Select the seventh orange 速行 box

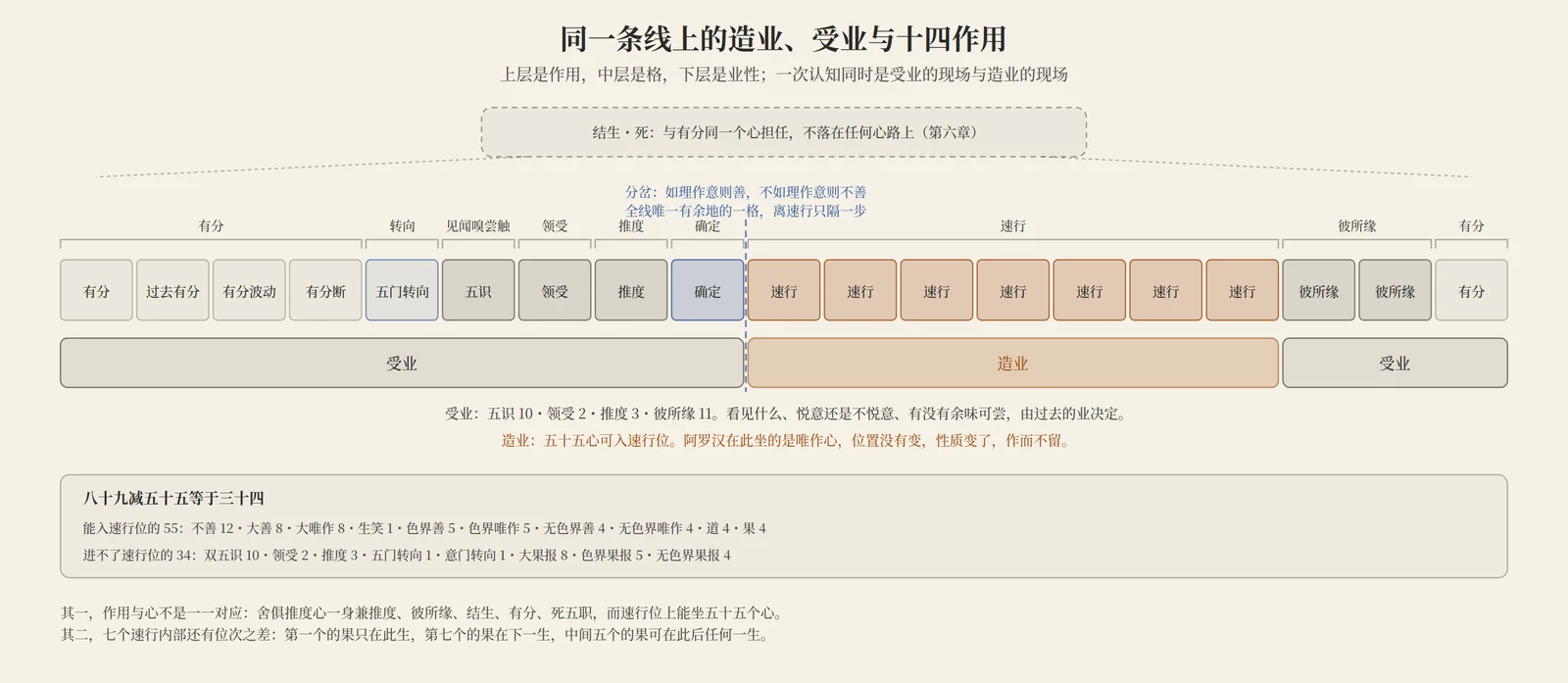coord(1243,290)
